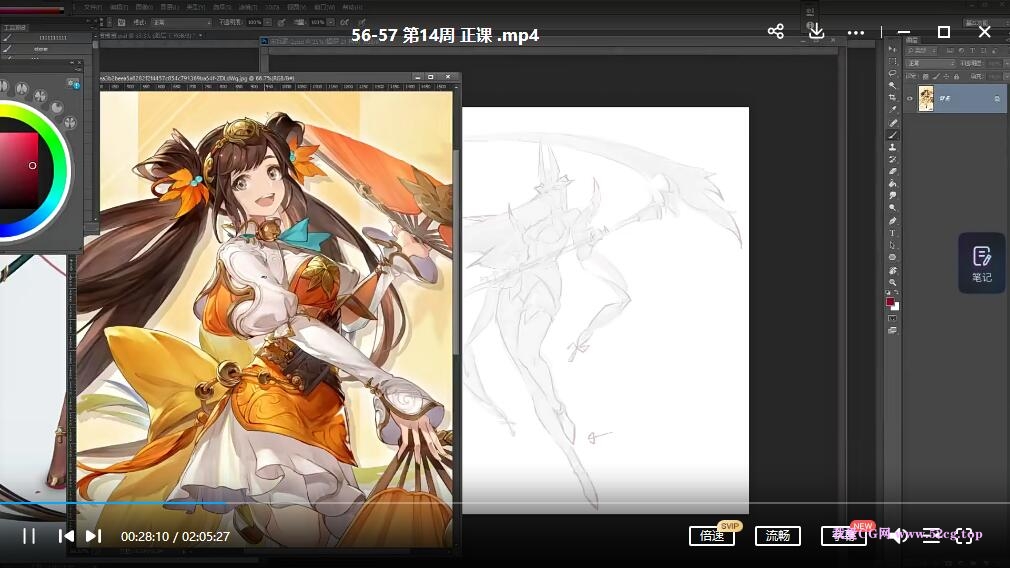Click the change screen mode icon
Viewport: 1010px width, 568px height.
(x=892, y=330)
